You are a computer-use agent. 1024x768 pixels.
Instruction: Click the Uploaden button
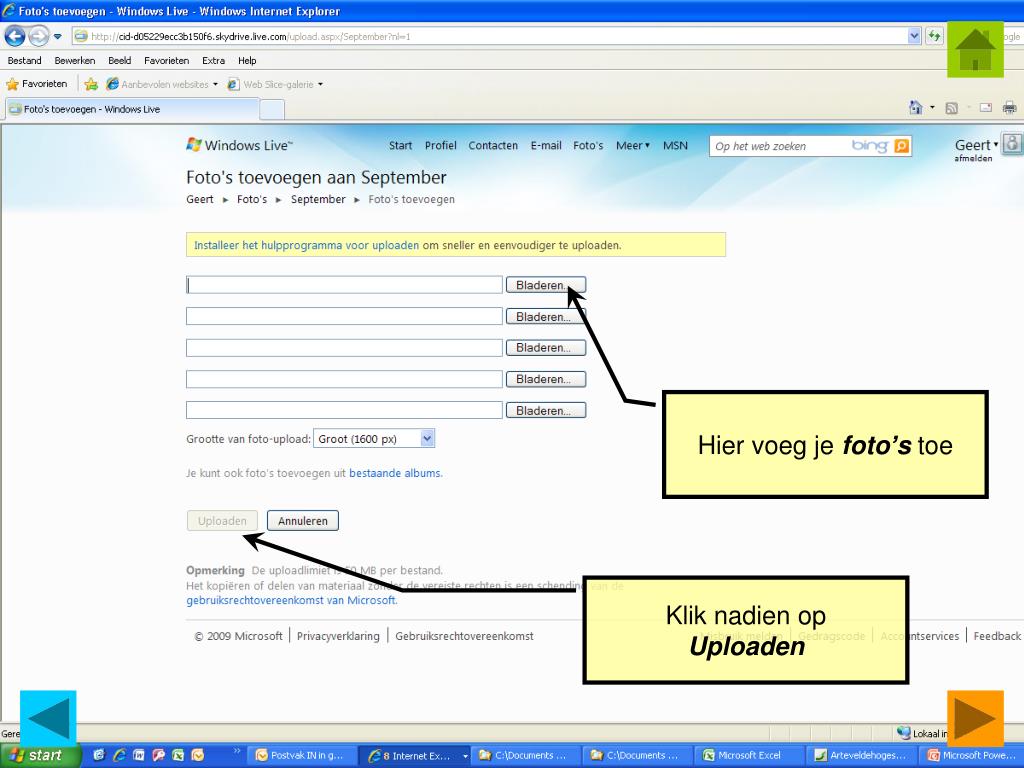[x=222, y=520]
